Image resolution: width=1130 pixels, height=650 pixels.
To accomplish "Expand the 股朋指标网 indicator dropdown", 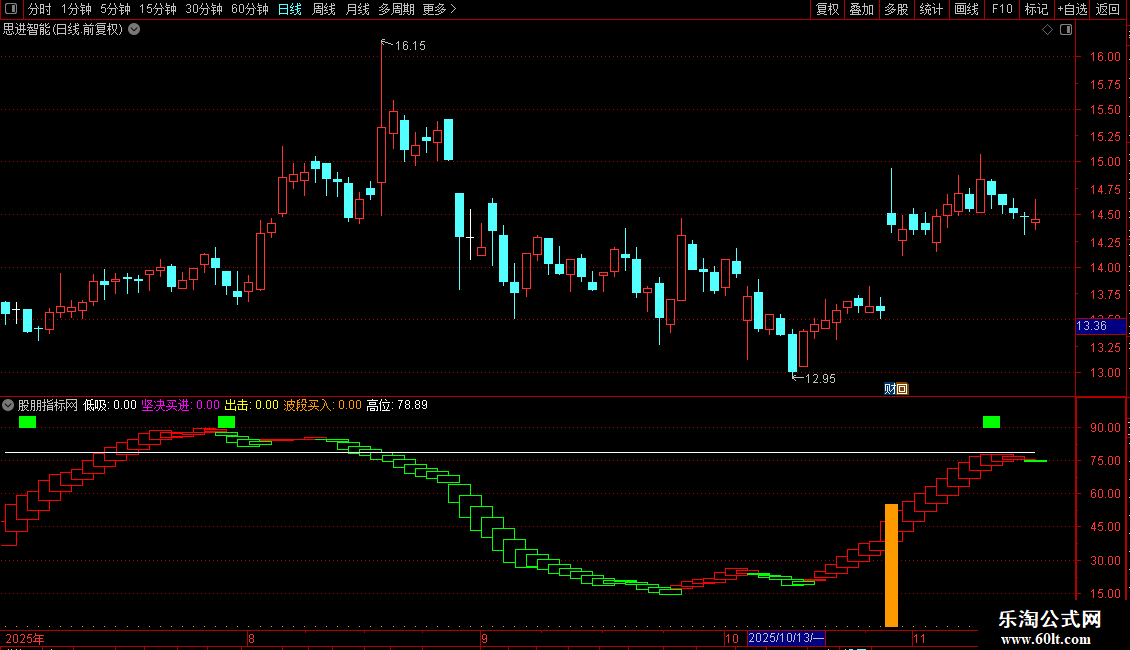I will pos(8,405).
